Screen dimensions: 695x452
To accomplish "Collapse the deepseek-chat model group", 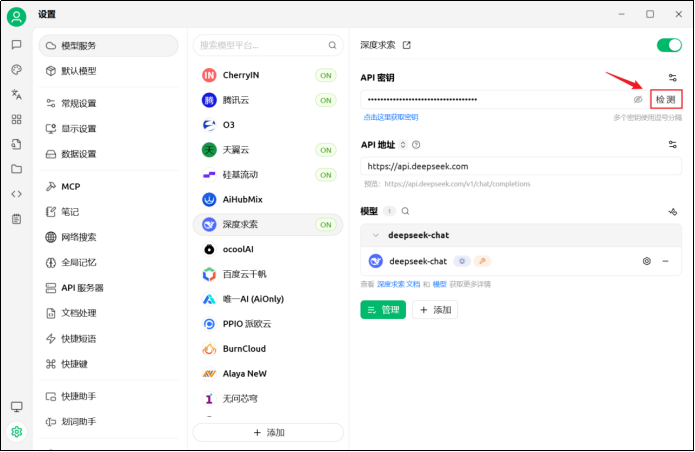I will (x=376, y=235).
